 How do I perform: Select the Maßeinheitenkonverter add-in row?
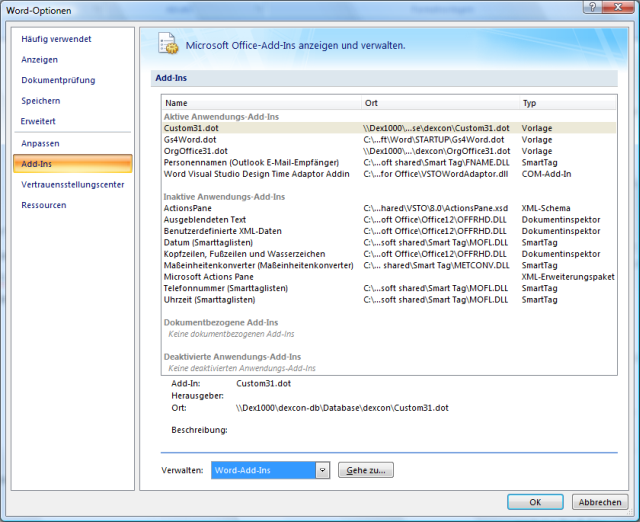(389, 265)
